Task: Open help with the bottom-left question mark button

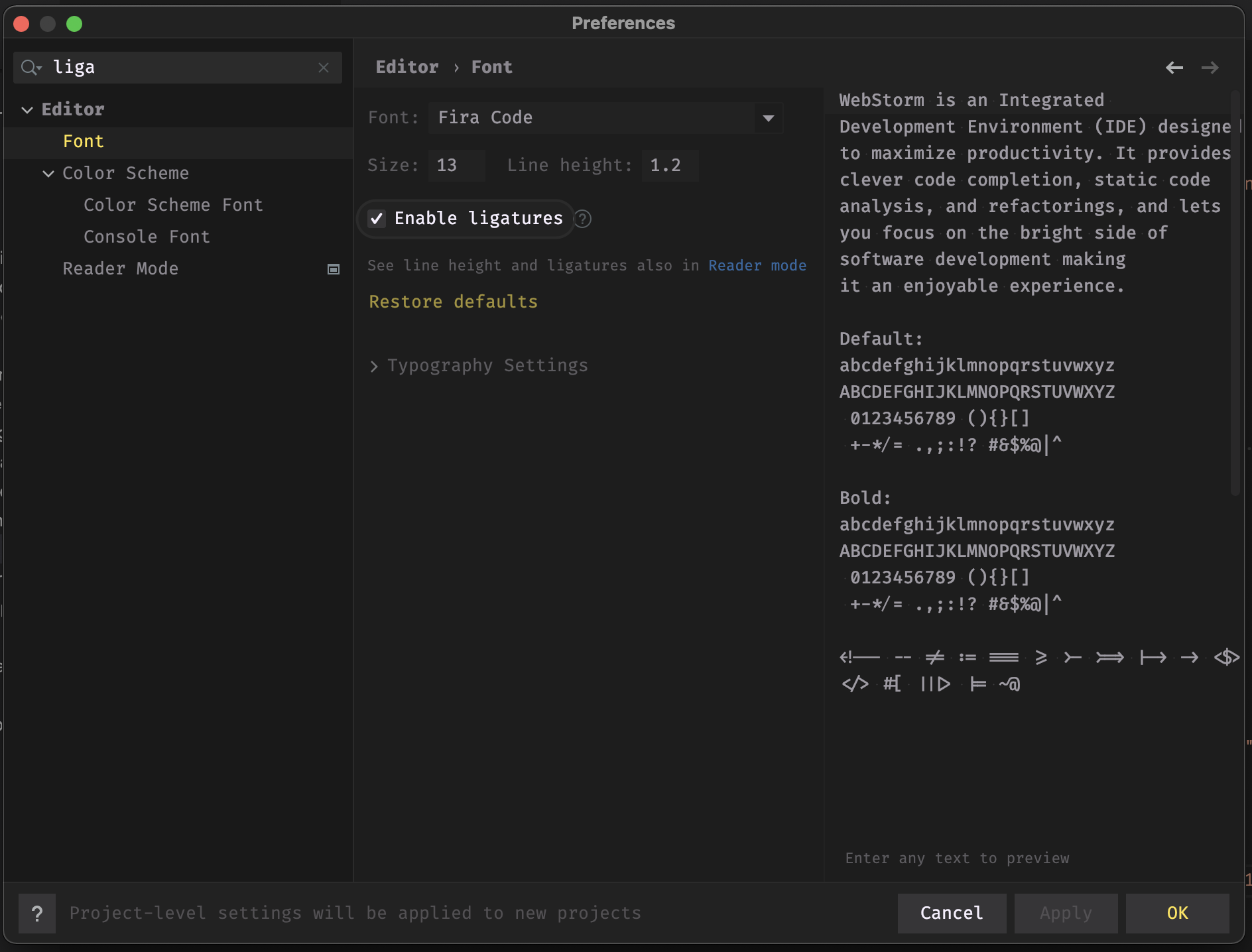Action: coord(37,914)
